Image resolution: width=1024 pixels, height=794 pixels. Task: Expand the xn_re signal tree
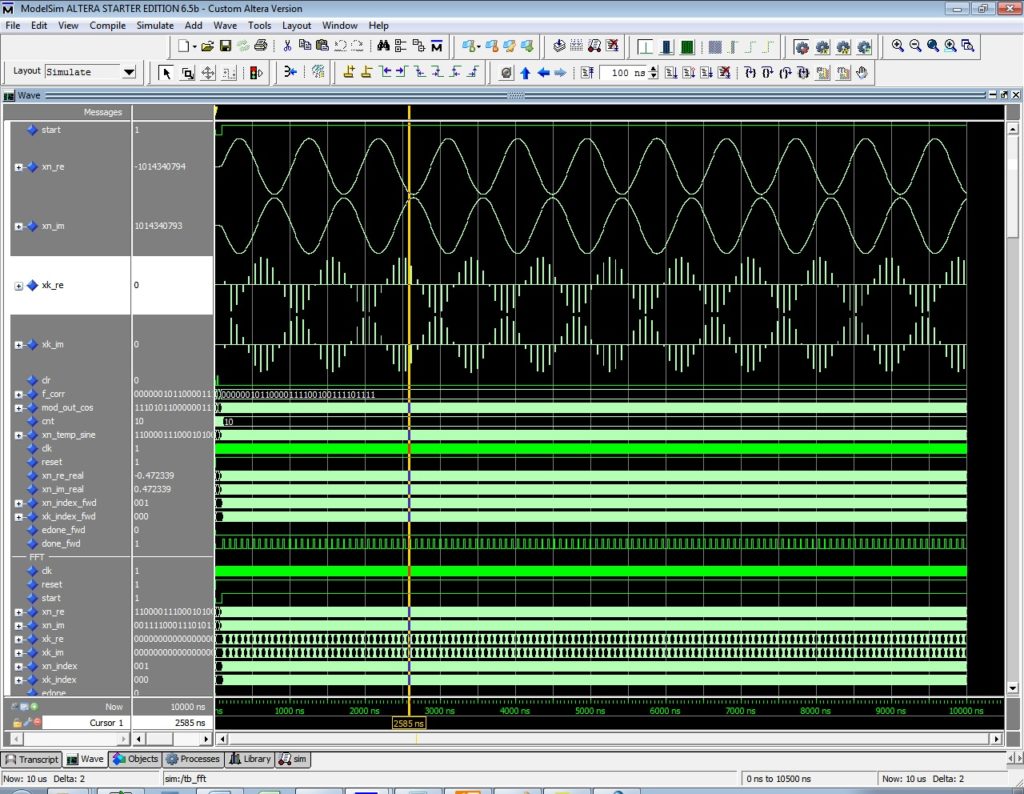[x=17, y=167]
